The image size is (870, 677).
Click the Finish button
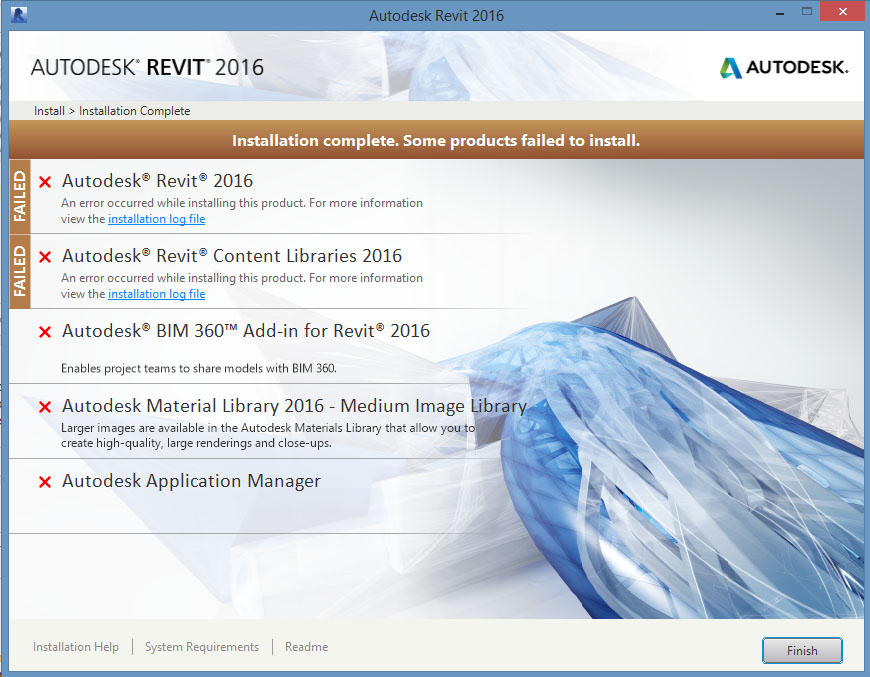click(802, 650)
